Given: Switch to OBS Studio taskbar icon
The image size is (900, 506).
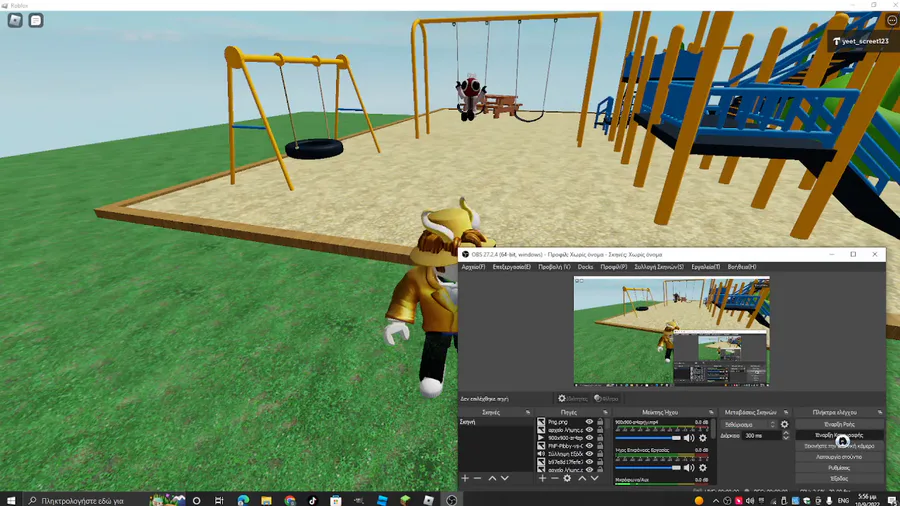Looking at the screenshot, I should (x=452, y=500).
